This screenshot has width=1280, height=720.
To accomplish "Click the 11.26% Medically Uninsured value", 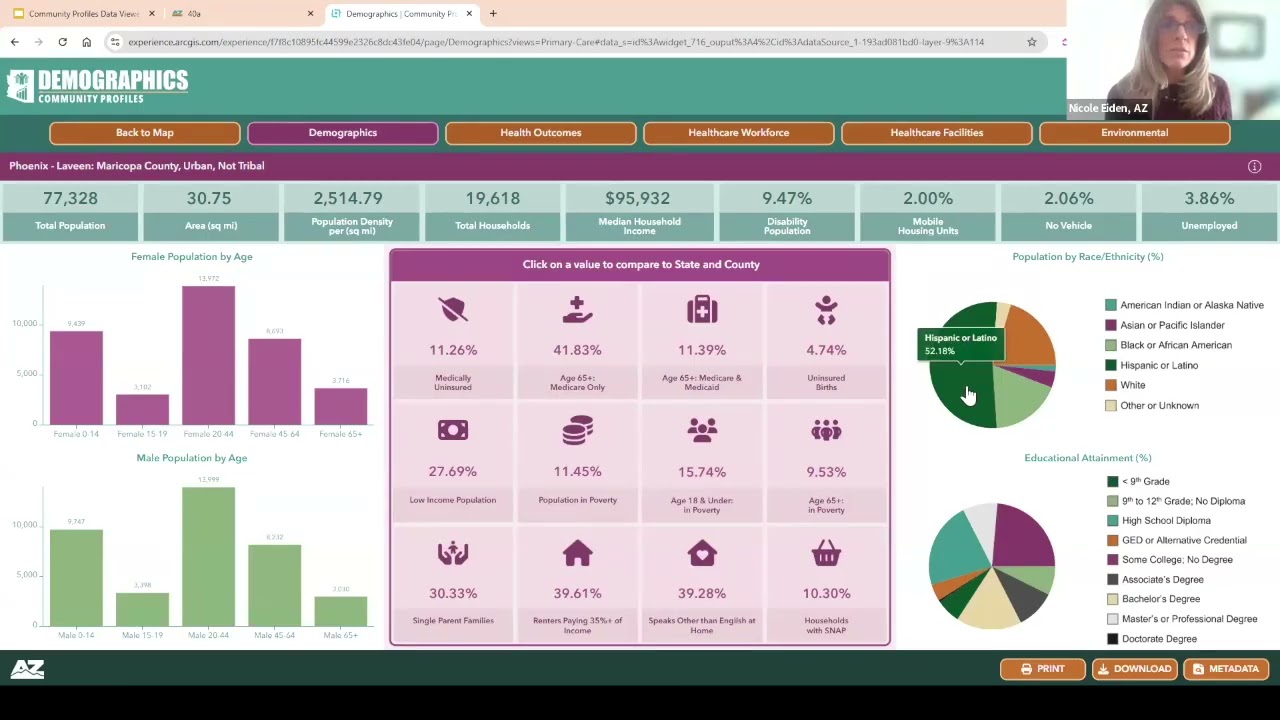I will [453, 350].
